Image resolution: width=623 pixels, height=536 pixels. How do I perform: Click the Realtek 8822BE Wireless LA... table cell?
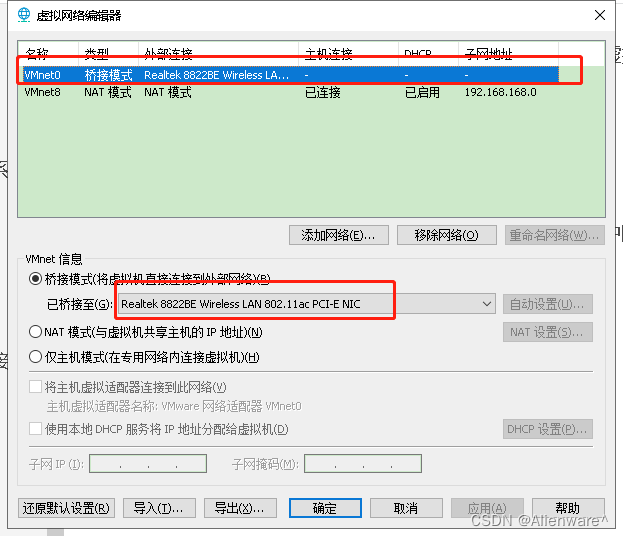(x=217, y=75)
